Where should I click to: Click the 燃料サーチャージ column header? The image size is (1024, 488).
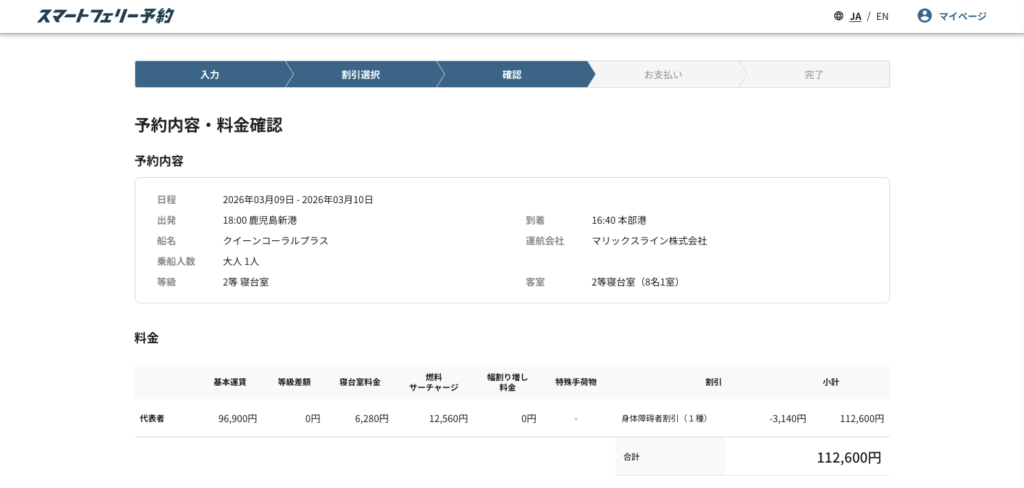pos(434,382)
